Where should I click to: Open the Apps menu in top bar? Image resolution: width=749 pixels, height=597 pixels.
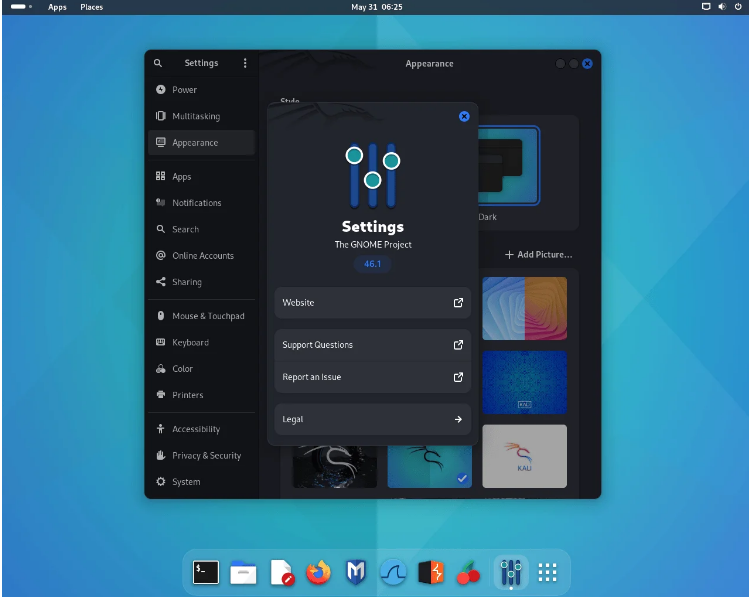coord(58,7)
